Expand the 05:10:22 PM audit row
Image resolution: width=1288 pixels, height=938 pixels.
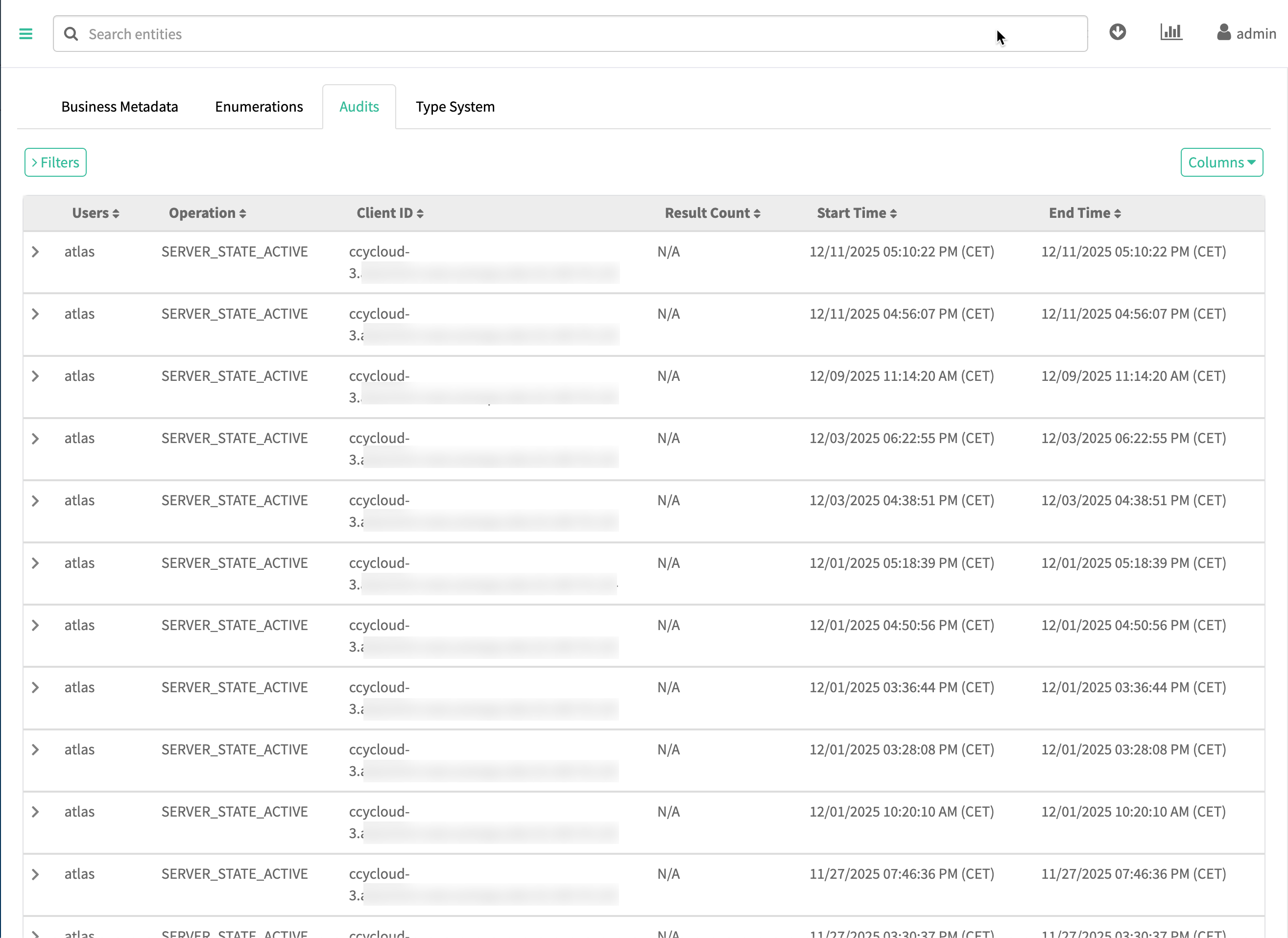(x=35, y=252)
